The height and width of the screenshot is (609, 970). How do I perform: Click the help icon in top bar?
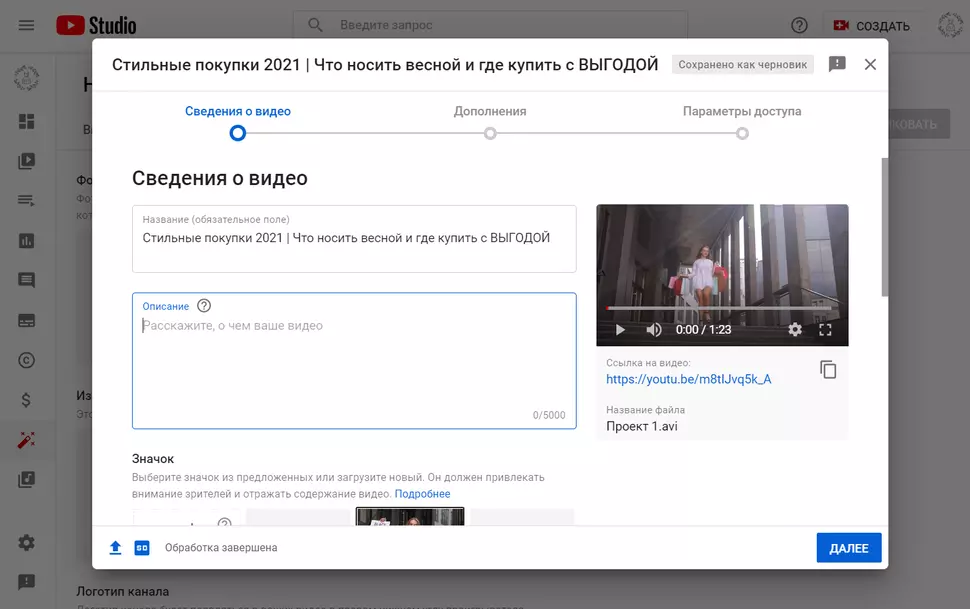click(x=799, y=25)
